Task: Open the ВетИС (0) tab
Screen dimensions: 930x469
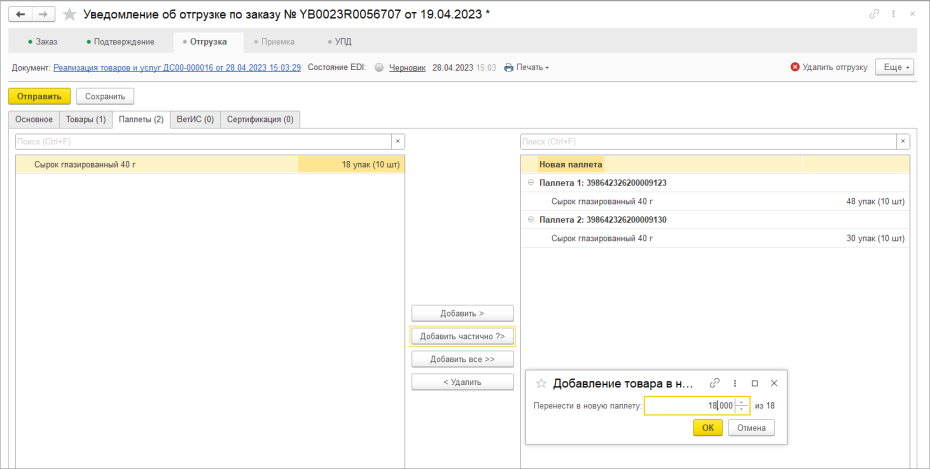Action: point(195,119)
